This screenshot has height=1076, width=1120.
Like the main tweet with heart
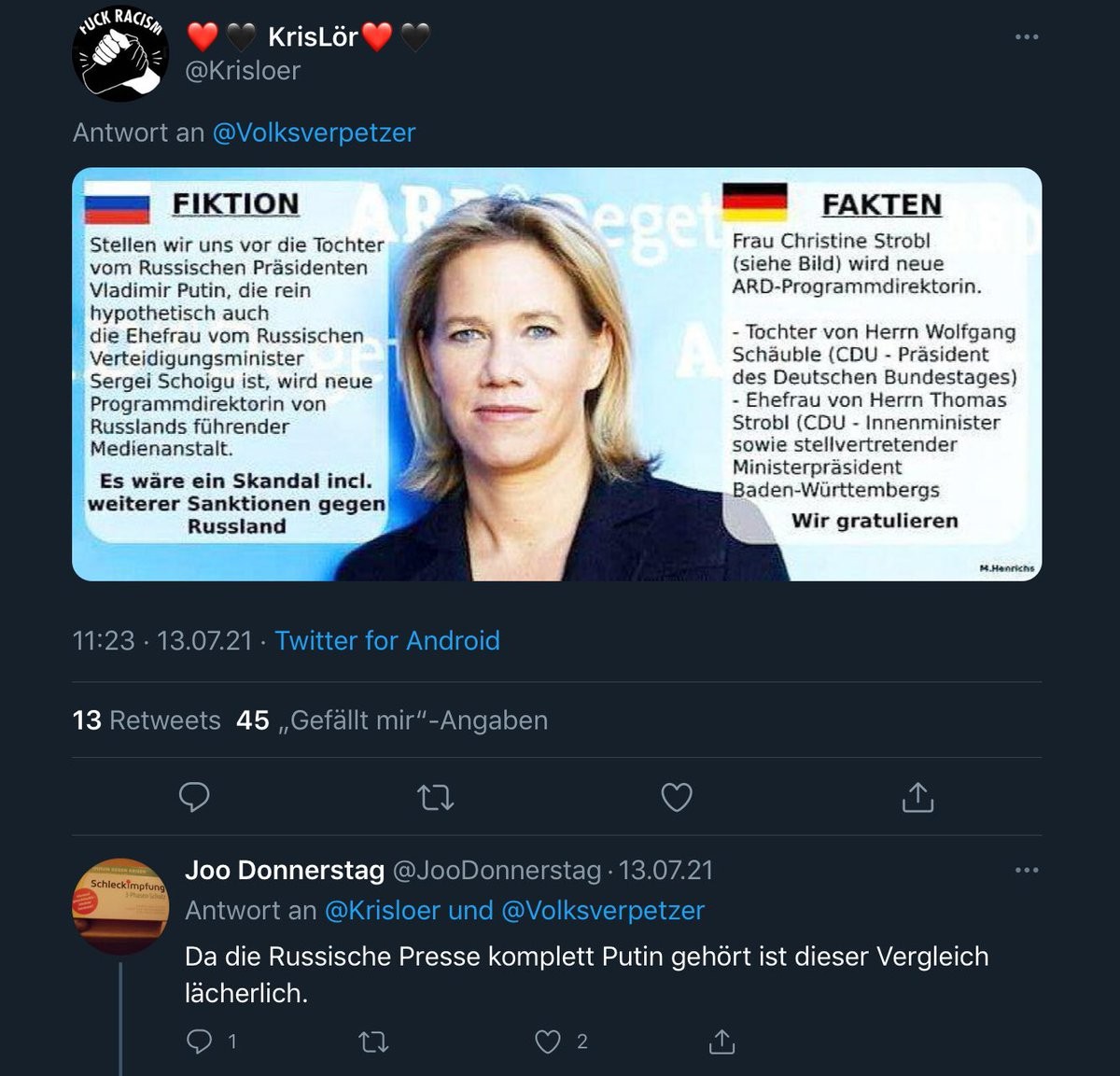(x=677, y=797)
